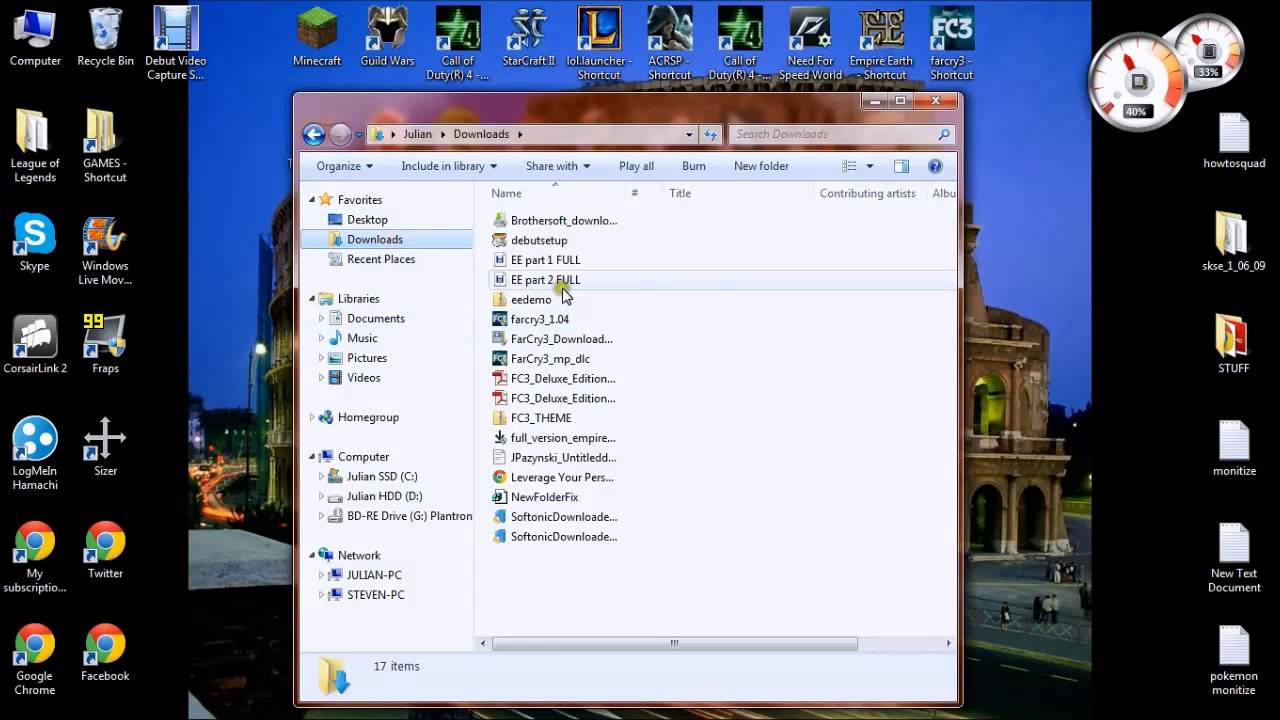Expand the Share with dropdown

point(557,166)
